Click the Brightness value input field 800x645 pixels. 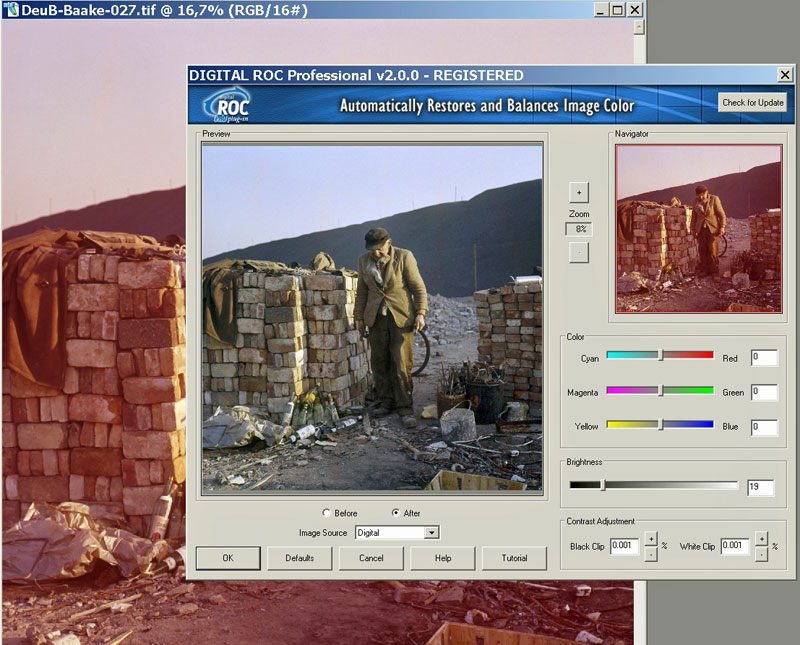(760, 487)
